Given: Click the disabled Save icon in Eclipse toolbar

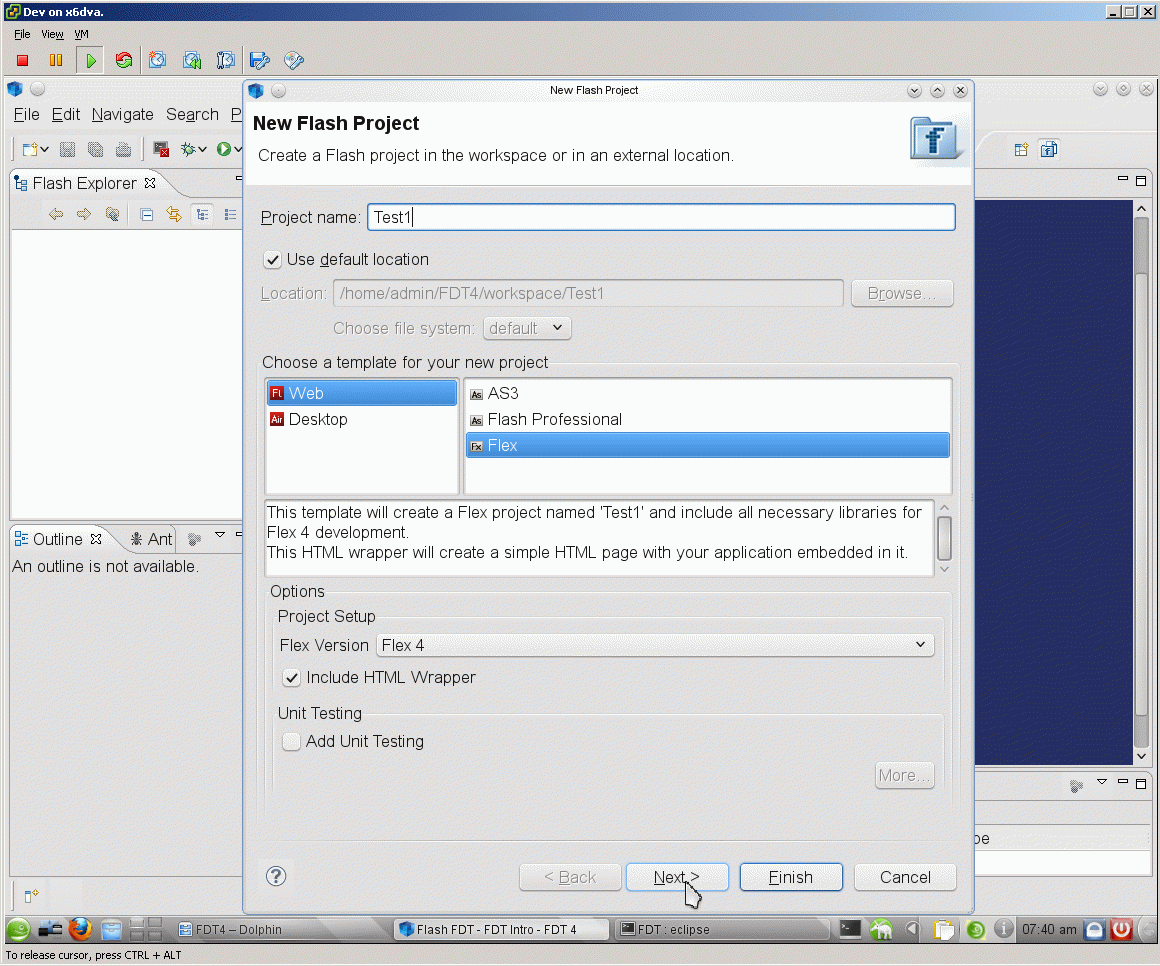Looking at the screenshot, I should pos(67,149).
